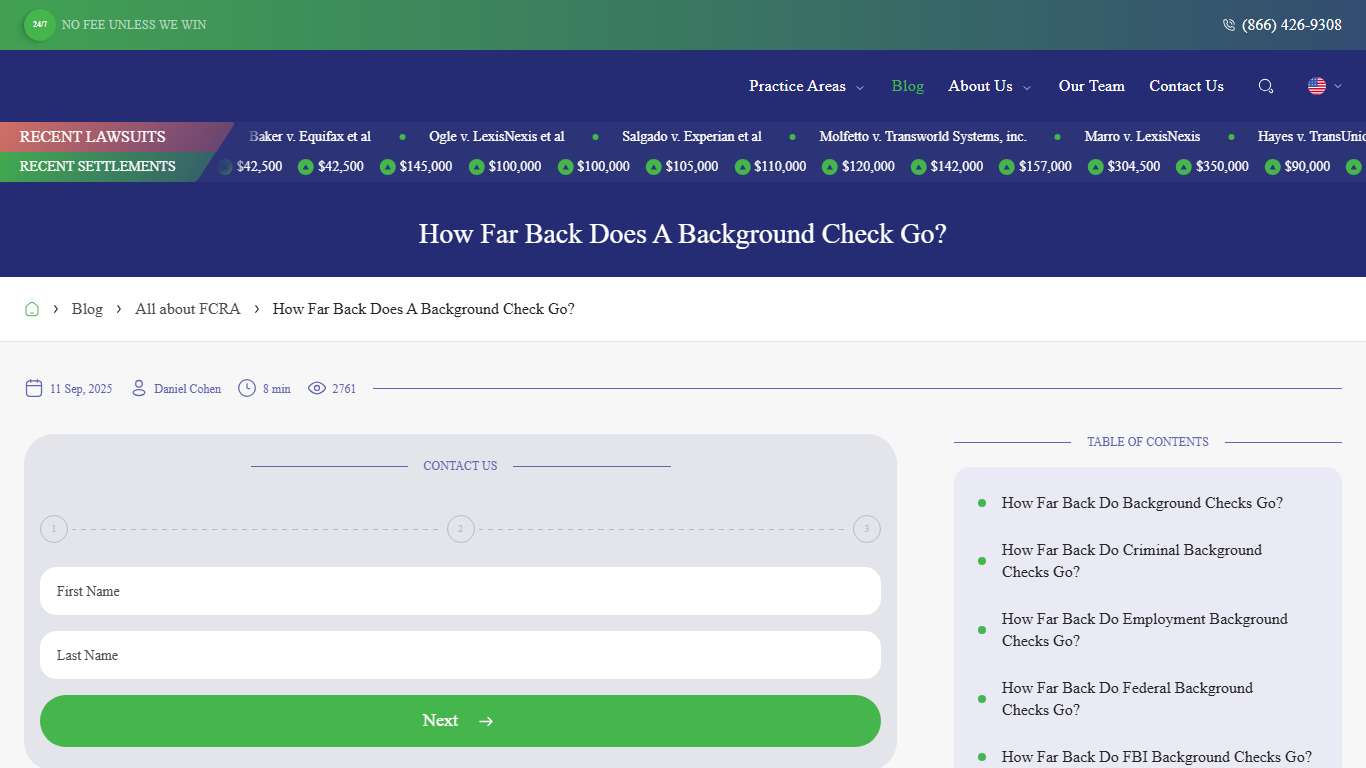1366x768 pixels.
Task: Open Our Team from the navigation bar
Action: [x=1091, y=86]
